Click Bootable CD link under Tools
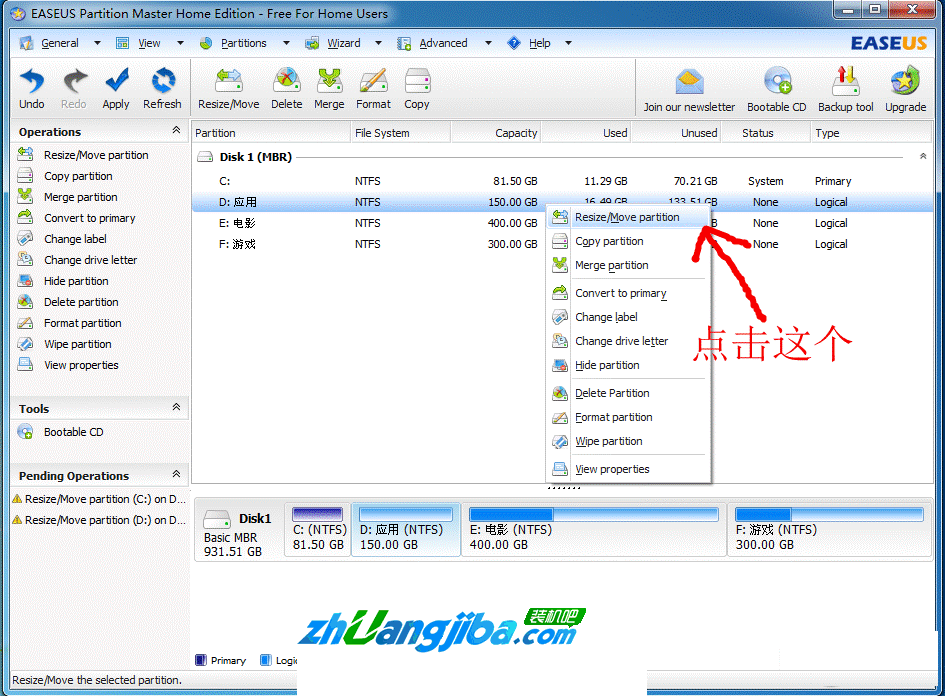This screenshot has height=696, width=945. [x=73, y=432]
